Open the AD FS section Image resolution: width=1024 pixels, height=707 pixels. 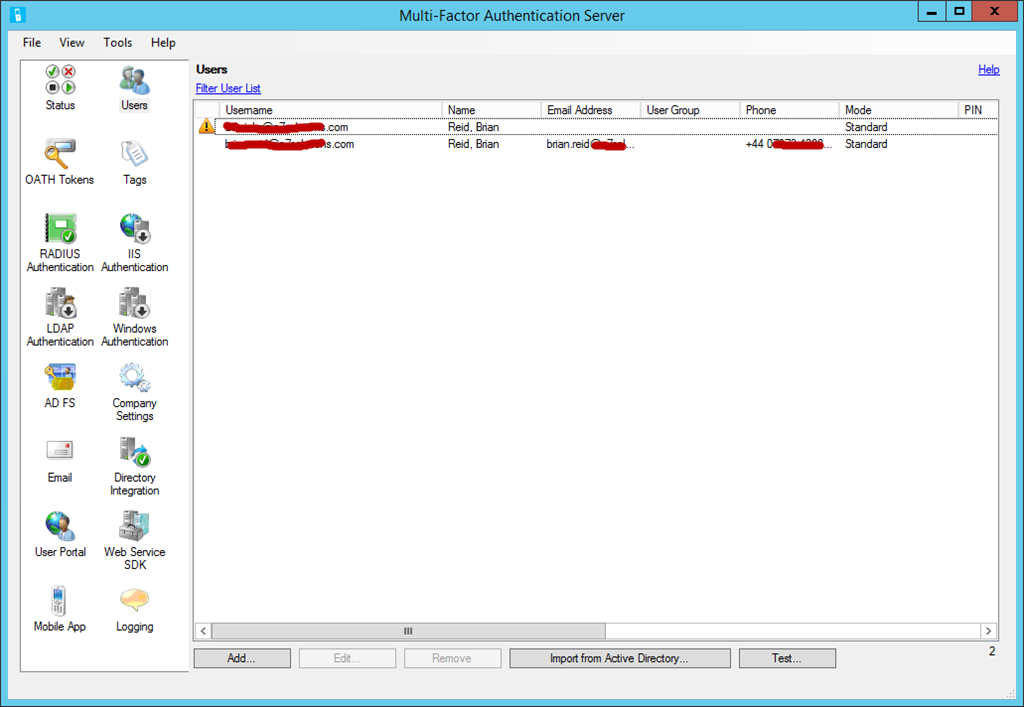point(60,386)
